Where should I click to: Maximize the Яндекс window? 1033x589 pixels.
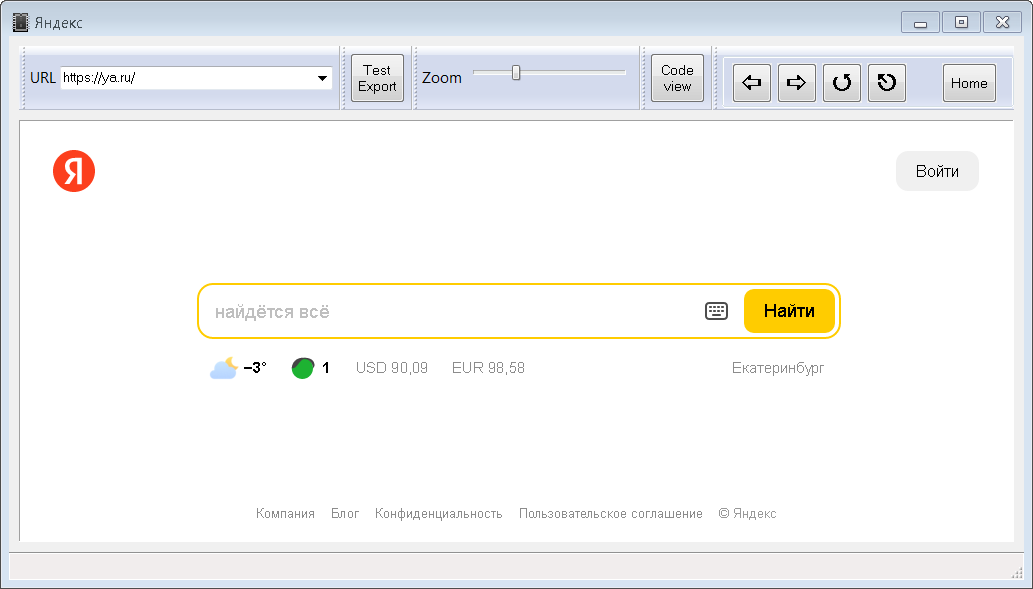pyautogui.click(x=961, y=22)
